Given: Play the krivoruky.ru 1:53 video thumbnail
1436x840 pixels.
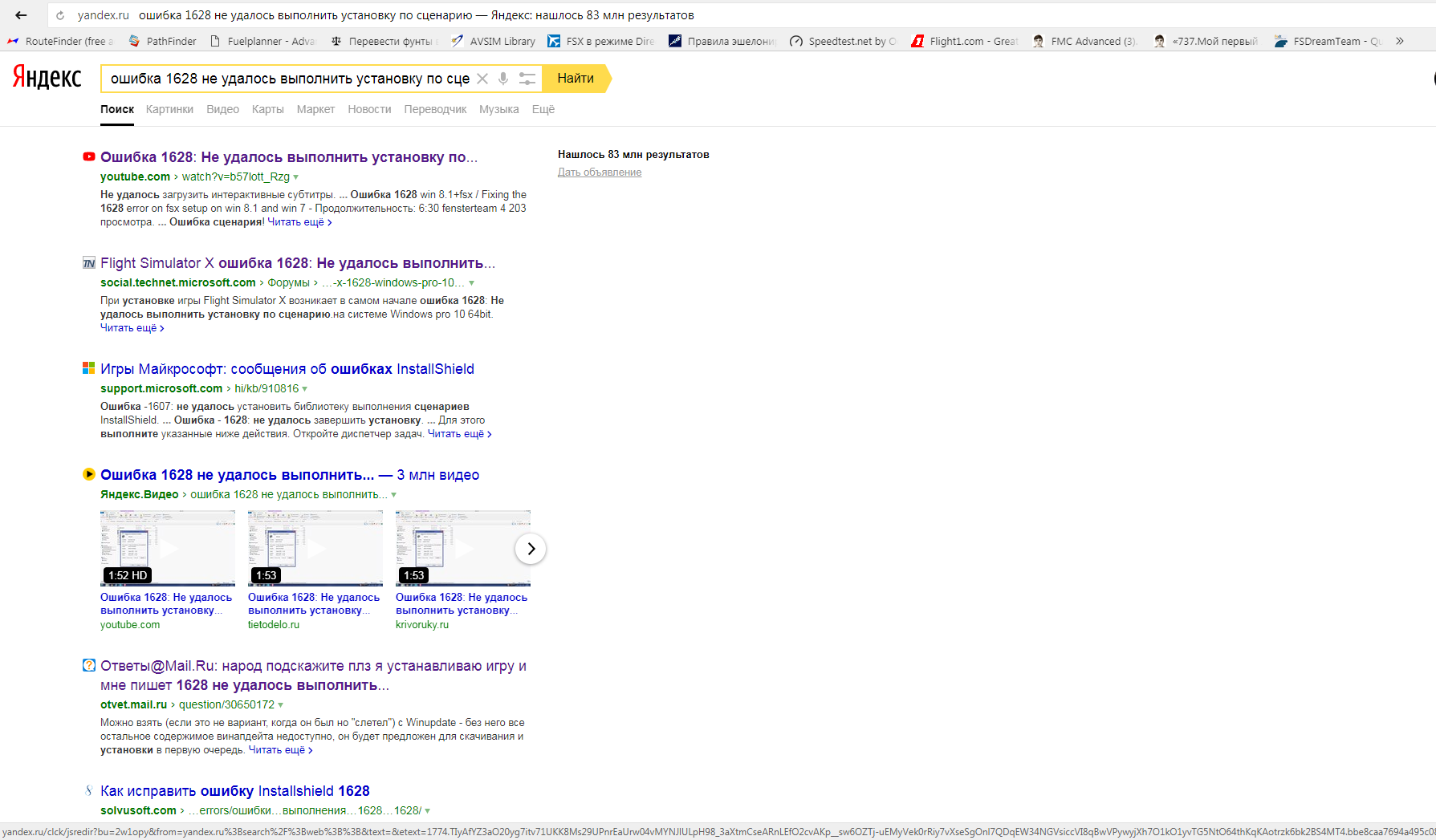Looking at the screenshot, I should coord(463,548).
